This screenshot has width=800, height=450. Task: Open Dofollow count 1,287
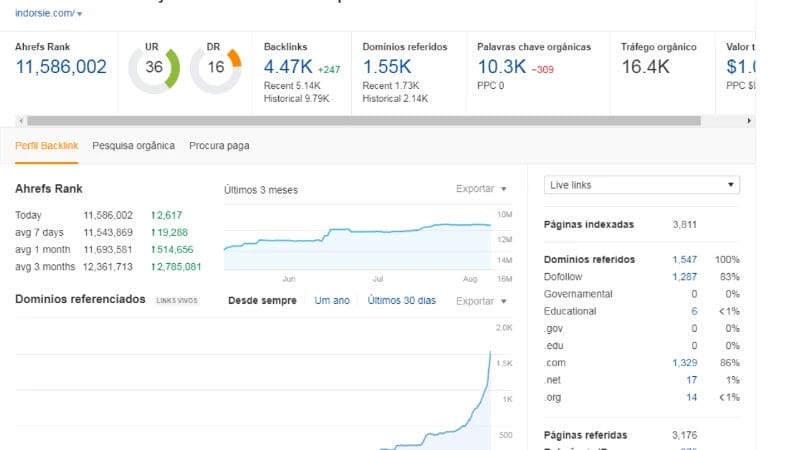pyautogui.click(x=684, y=277)
